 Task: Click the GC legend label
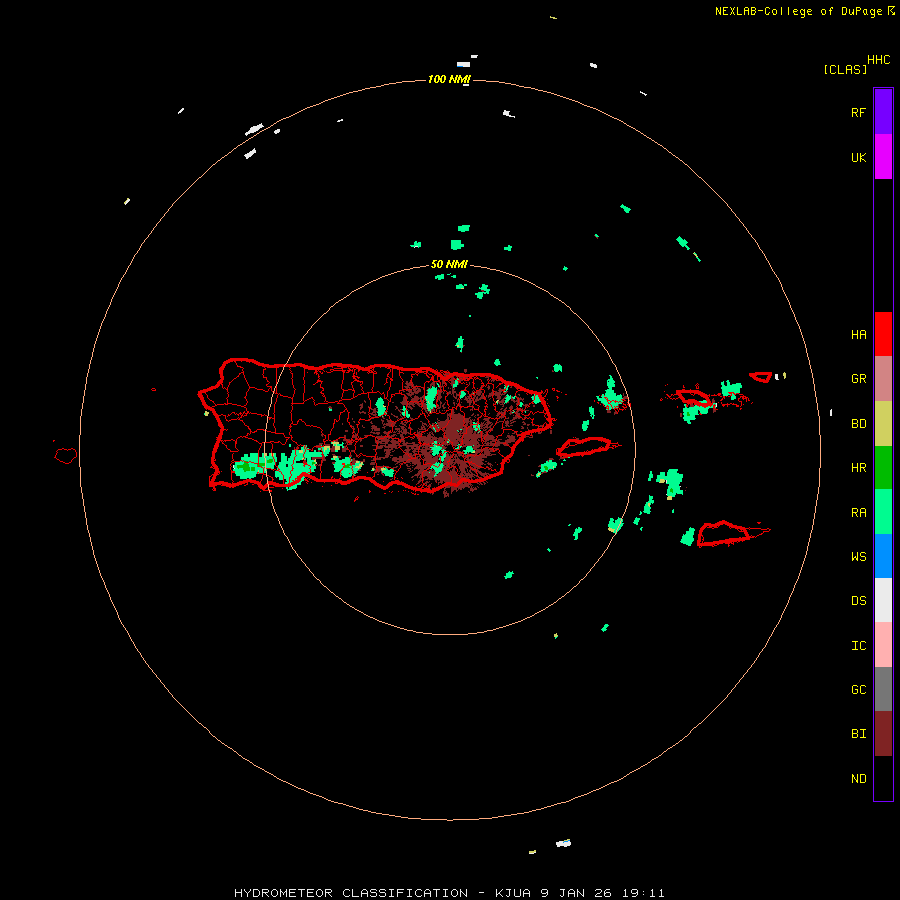pos(858,689)
